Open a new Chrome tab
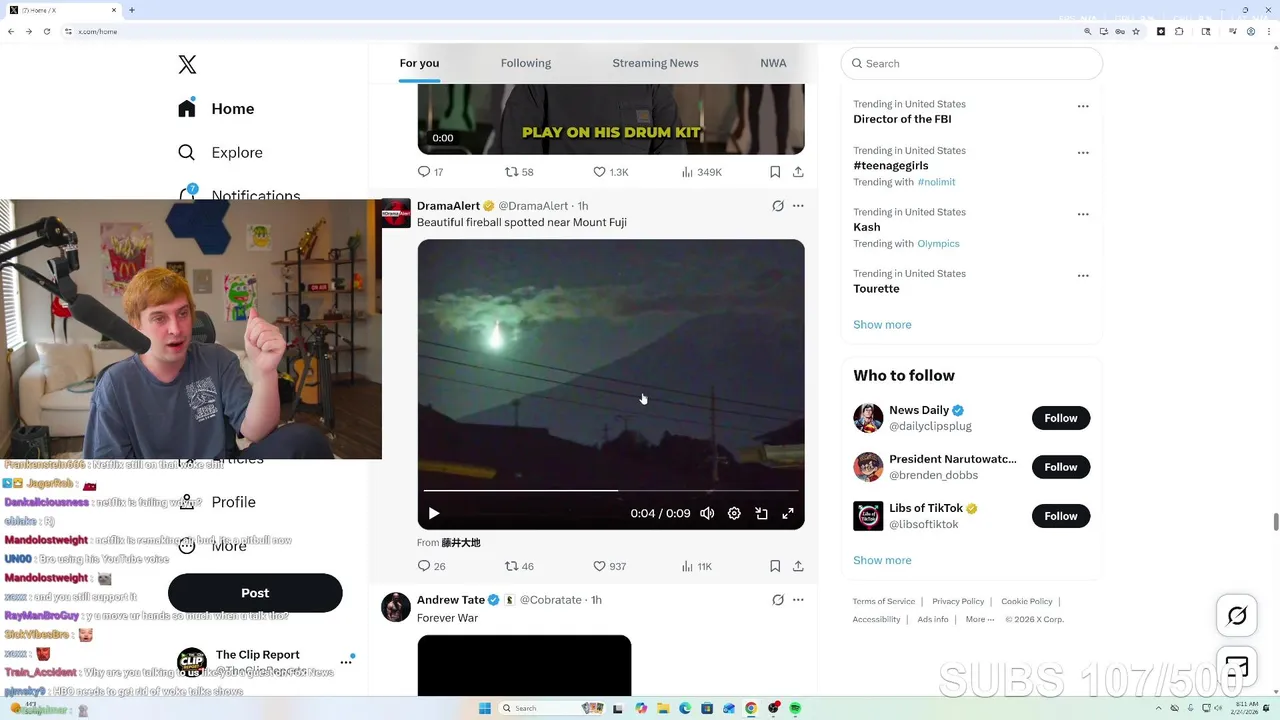 [x=132, y=10]
